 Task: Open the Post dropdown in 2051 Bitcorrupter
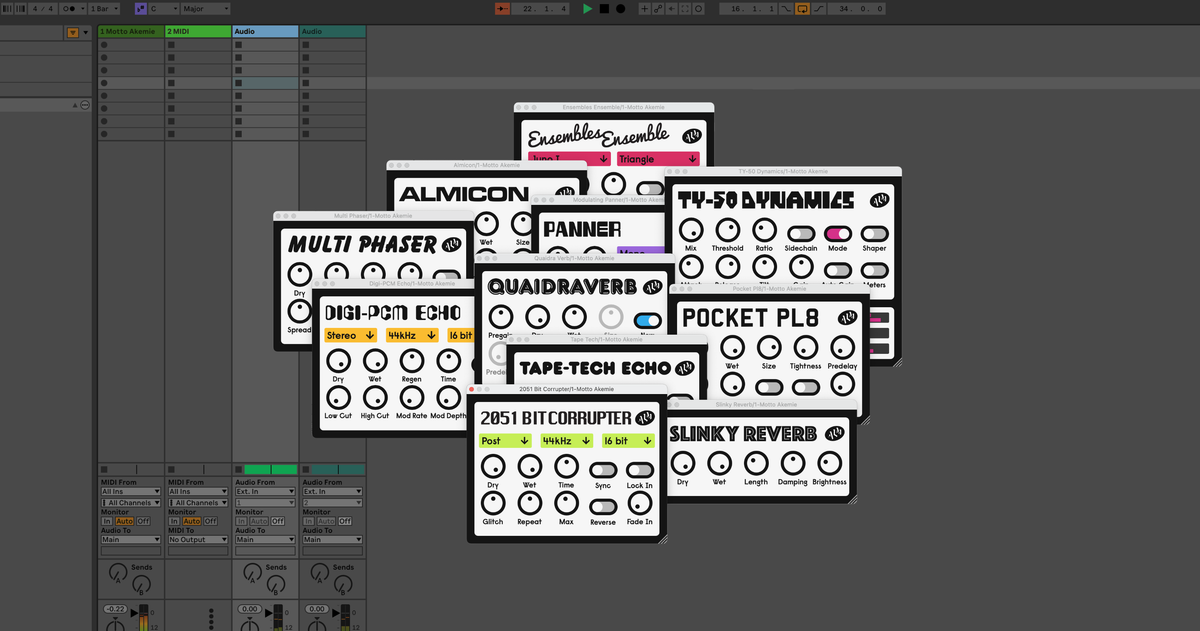(505, 440)
